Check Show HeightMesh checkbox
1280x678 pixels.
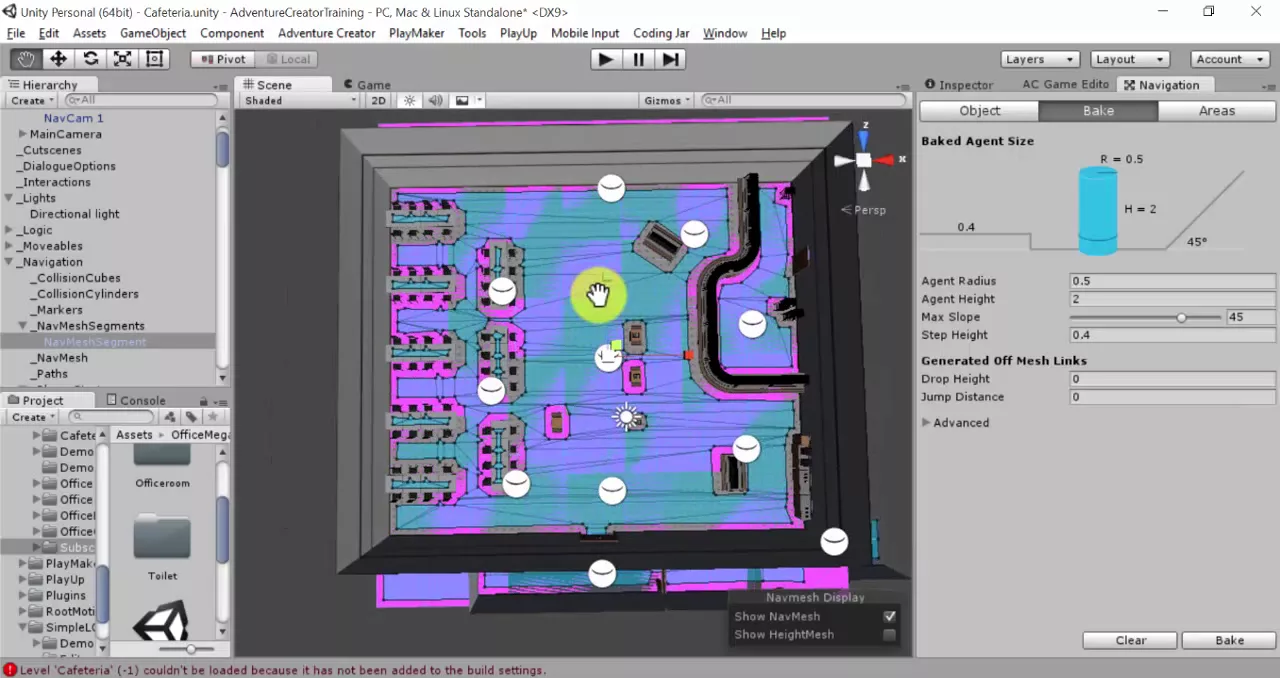coord(889,634)
